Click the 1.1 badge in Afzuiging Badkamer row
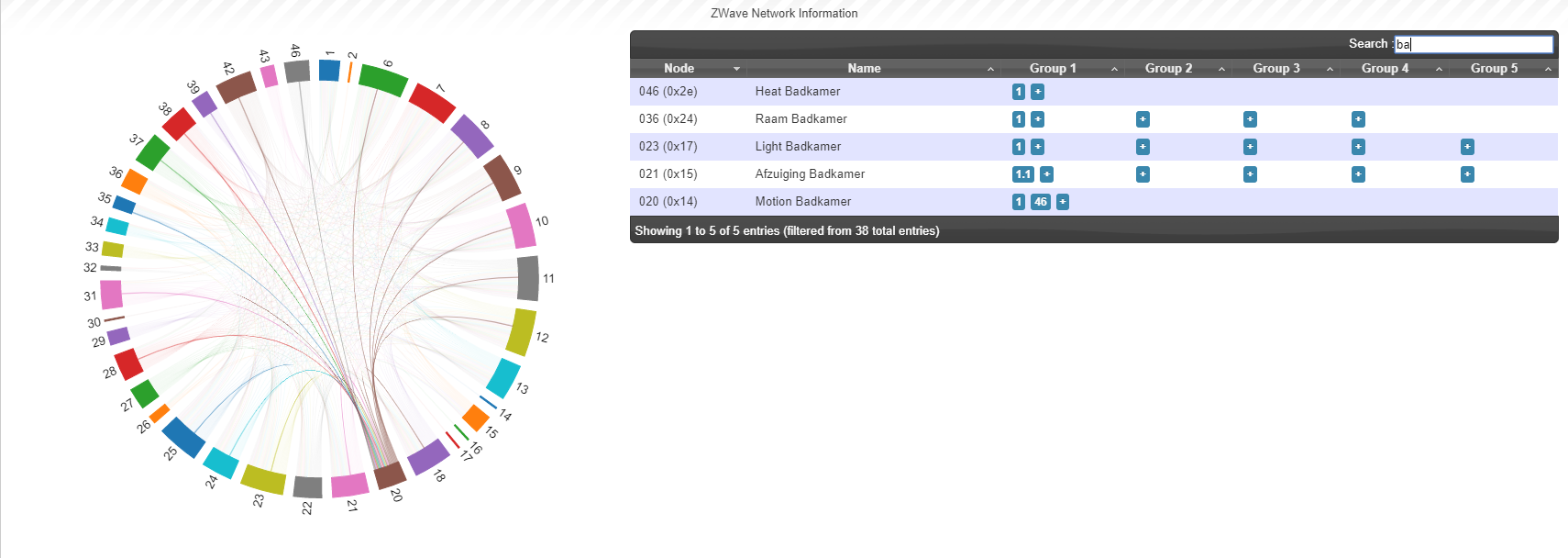This screenshot has width=1568, height=558. [1022, 174]
